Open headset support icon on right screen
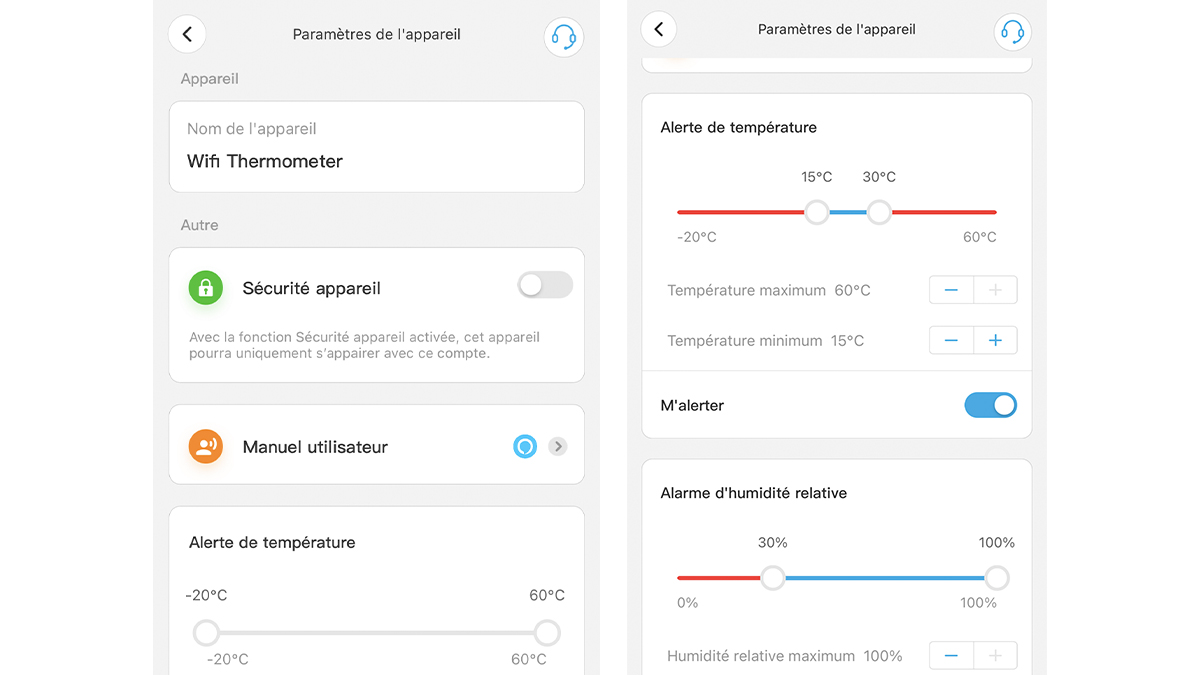Image resolution: width=1200 pixels, height=675 pixels. click(1012, 31)
